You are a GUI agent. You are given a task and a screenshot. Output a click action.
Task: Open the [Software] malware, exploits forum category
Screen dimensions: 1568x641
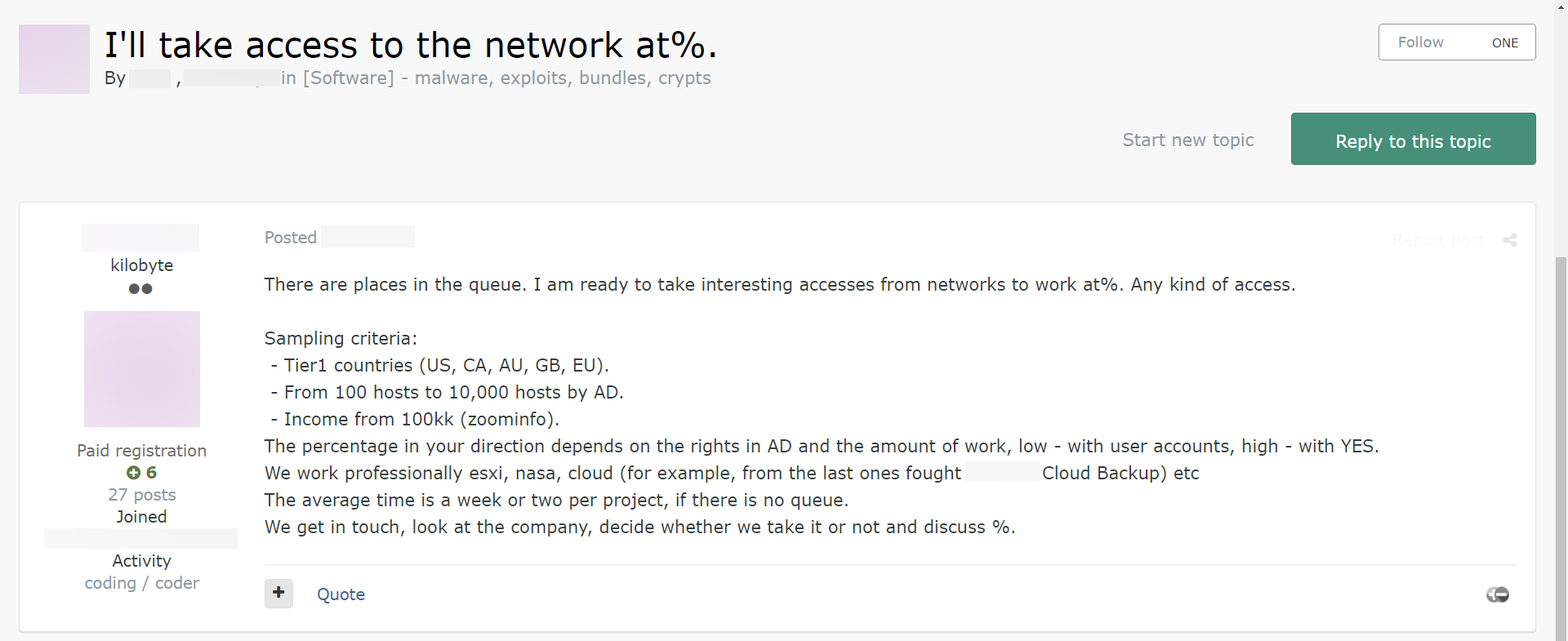click(506, 78)
